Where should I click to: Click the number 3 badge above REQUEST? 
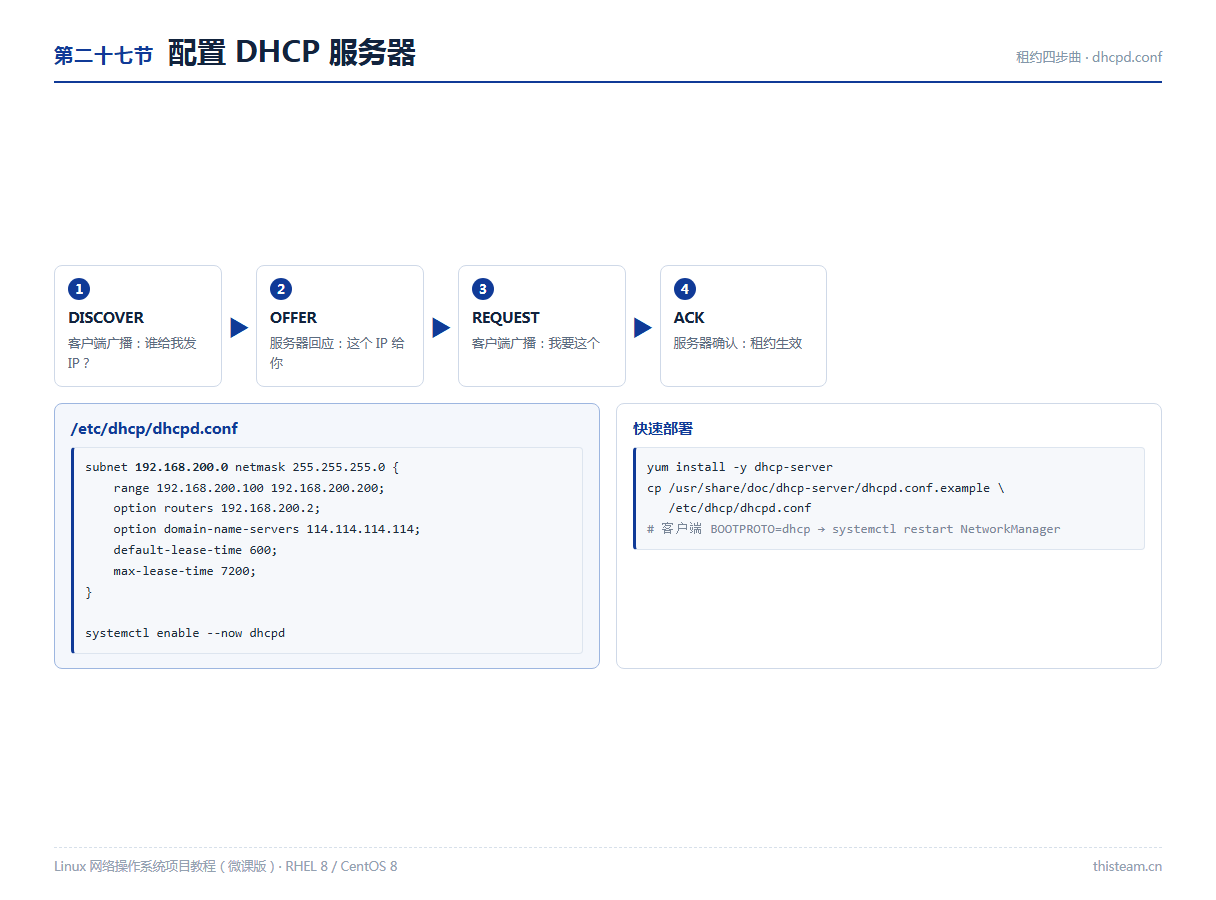483,289
